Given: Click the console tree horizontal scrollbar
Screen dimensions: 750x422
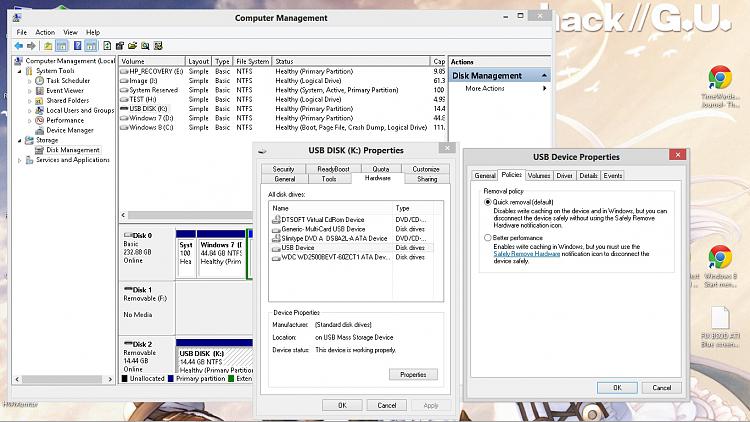Looking at the screenshot, I should 64,379.
